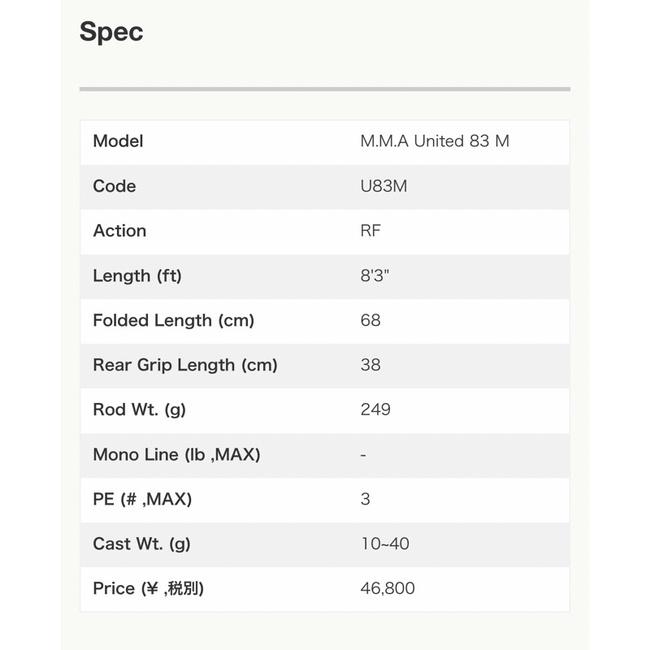The image size is (650, 650).
Task: Click the RF action value
Action: pyautogui.click(x=370, y=231)
